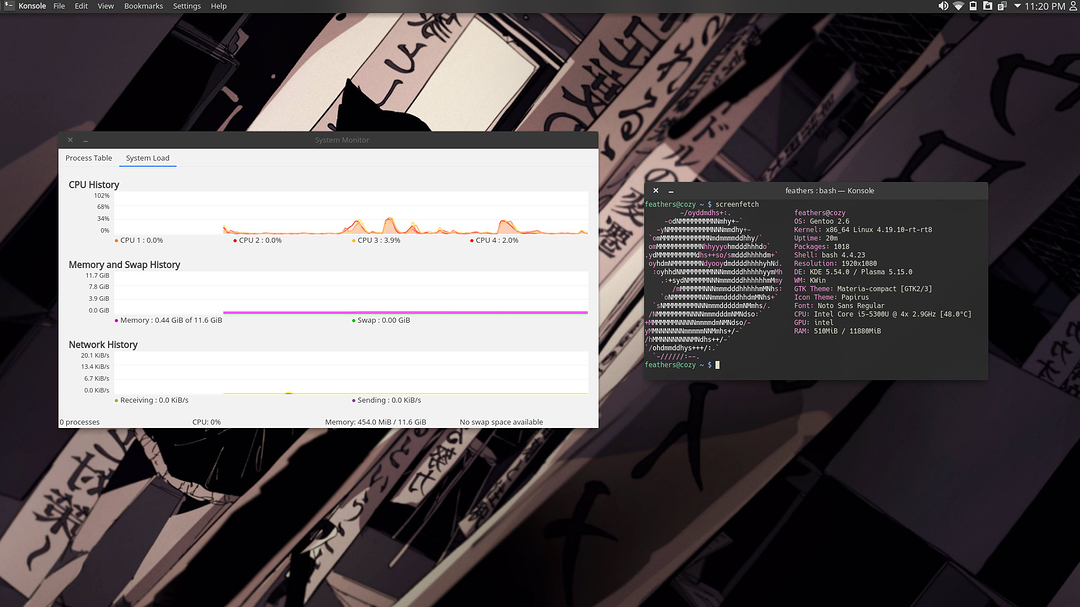The width and height of the screenshot is (1080, 607).
Task: Open the Bookmarks menu
Action: pos(143,6)
